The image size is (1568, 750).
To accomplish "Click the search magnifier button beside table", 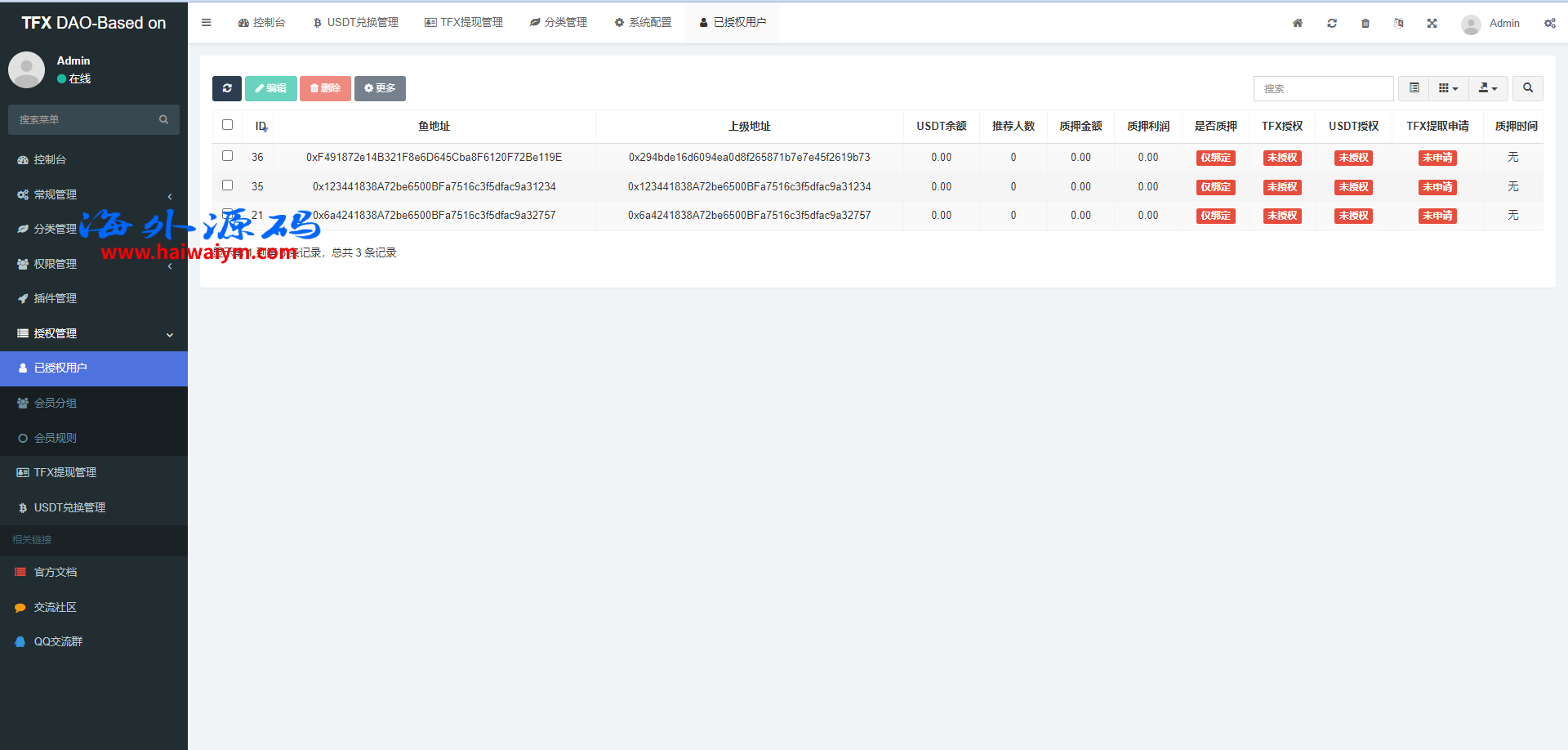I will pos(1527,88).
